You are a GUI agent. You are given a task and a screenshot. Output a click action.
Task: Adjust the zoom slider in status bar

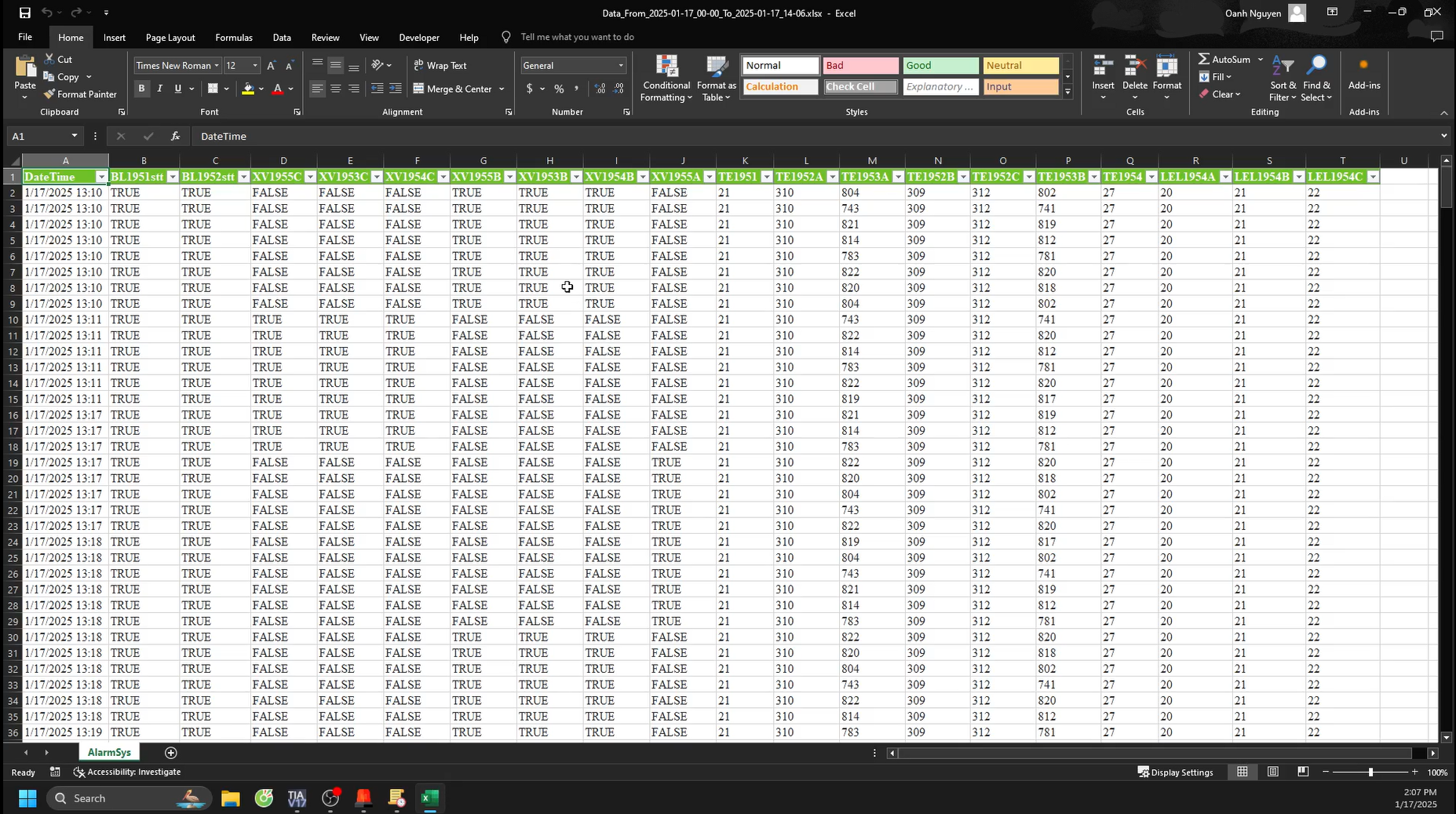(x=1370, y=772)
